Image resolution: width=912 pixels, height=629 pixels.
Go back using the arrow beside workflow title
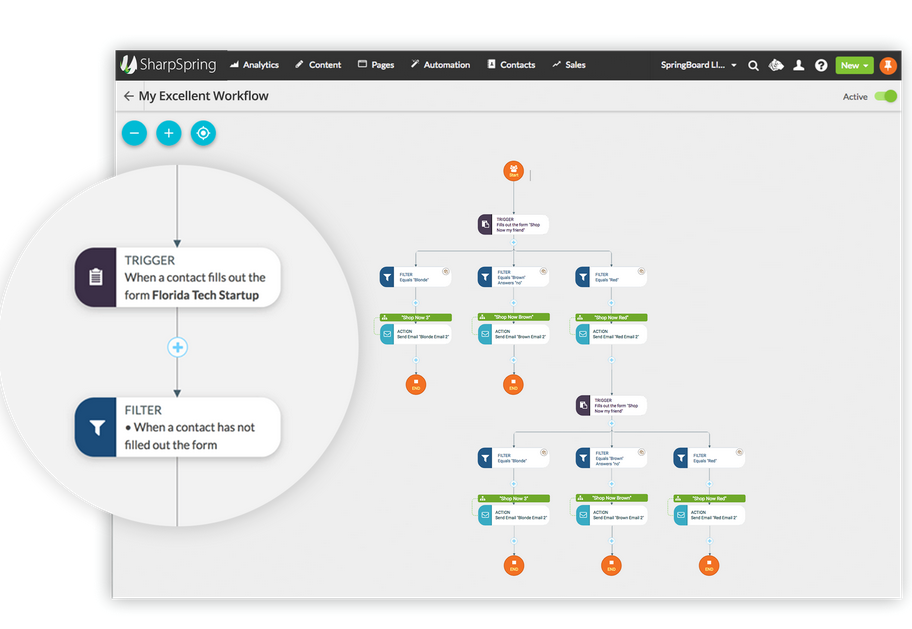tap(128, 96)
